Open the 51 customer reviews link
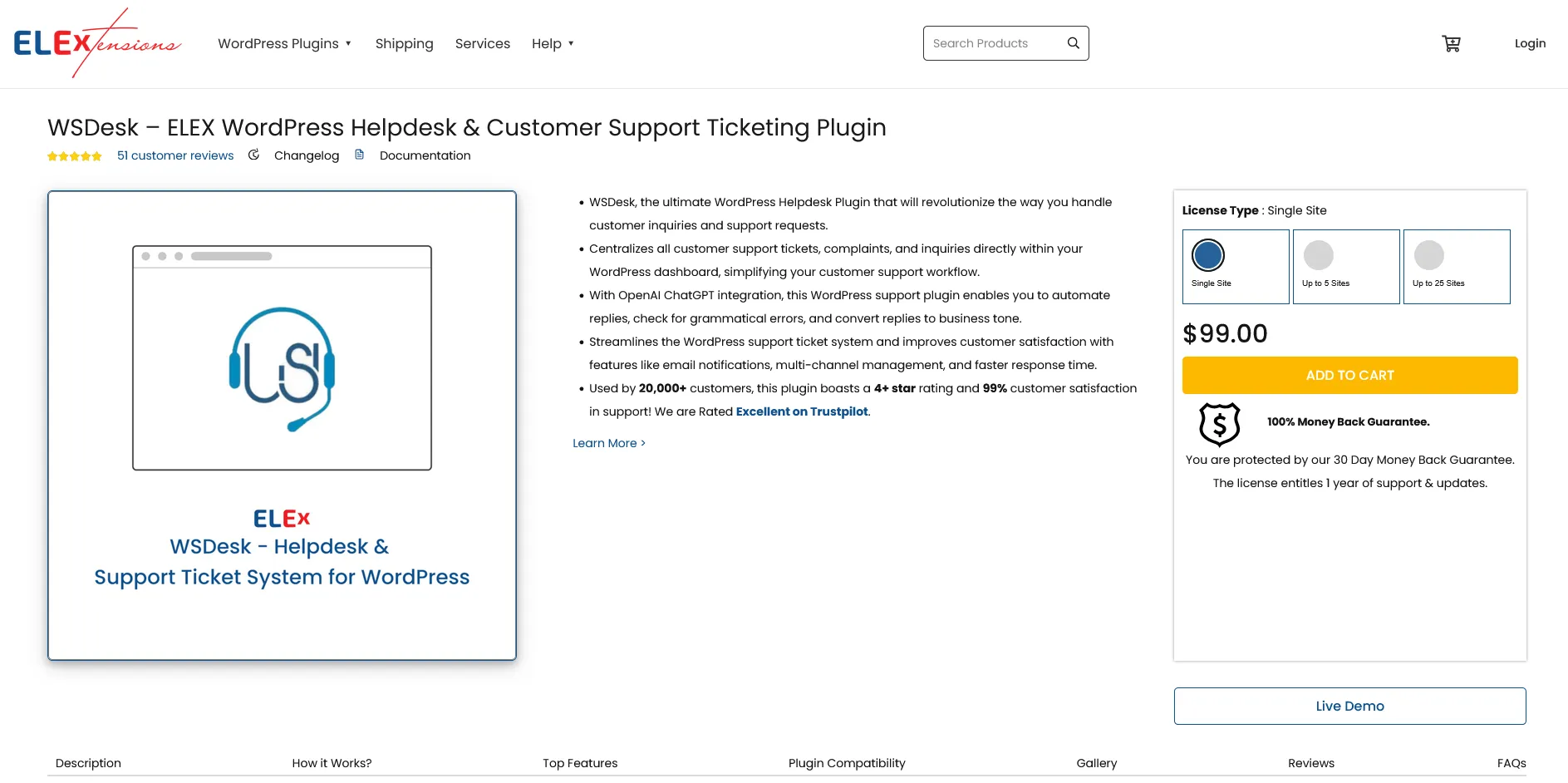The height and width of the screenshot is (783, 1568). pos(175,155)
